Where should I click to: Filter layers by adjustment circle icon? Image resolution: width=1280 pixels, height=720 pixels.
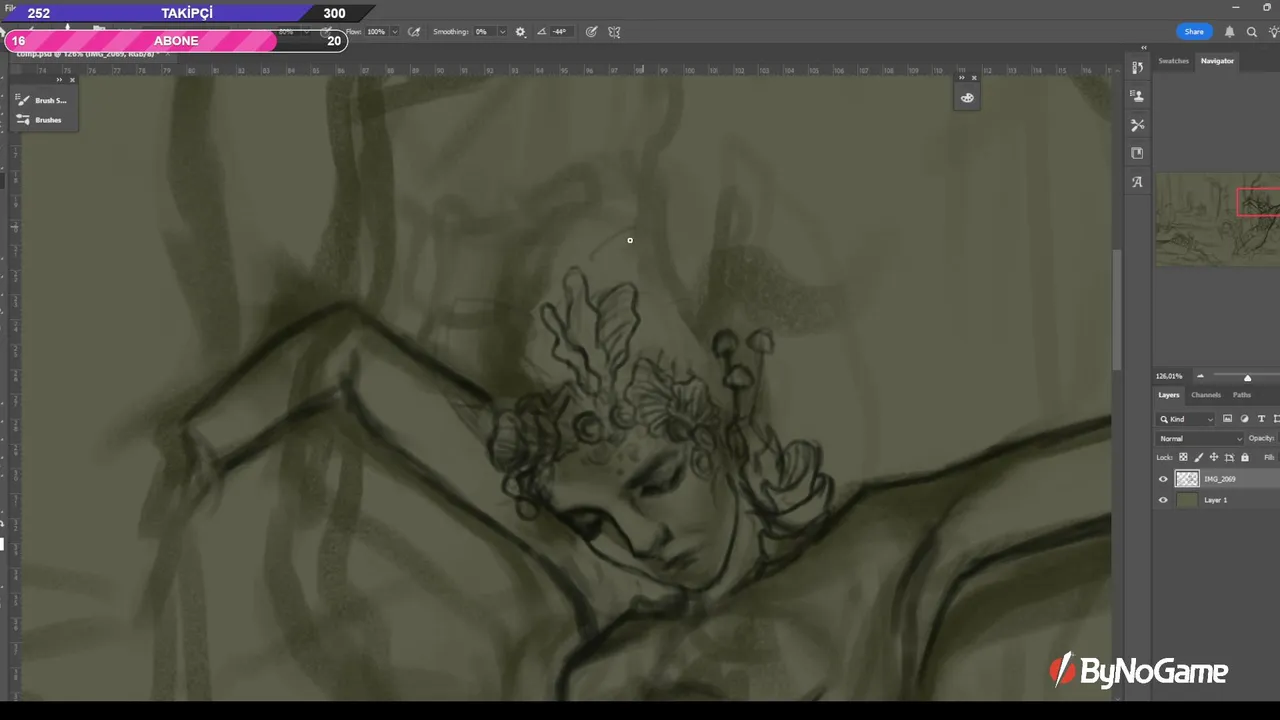[x=1245, y=419]
